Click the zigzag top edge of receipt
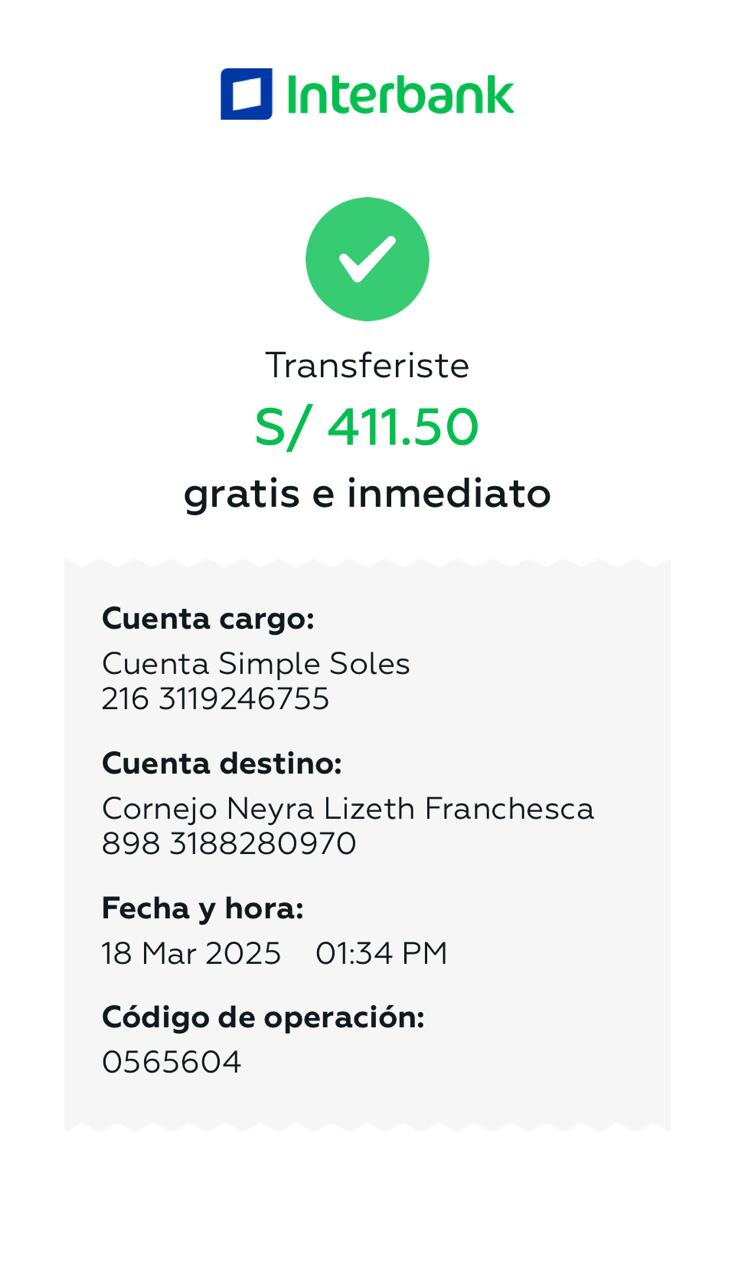Viewport: 735px width, 1280px height. click(367, 562)
